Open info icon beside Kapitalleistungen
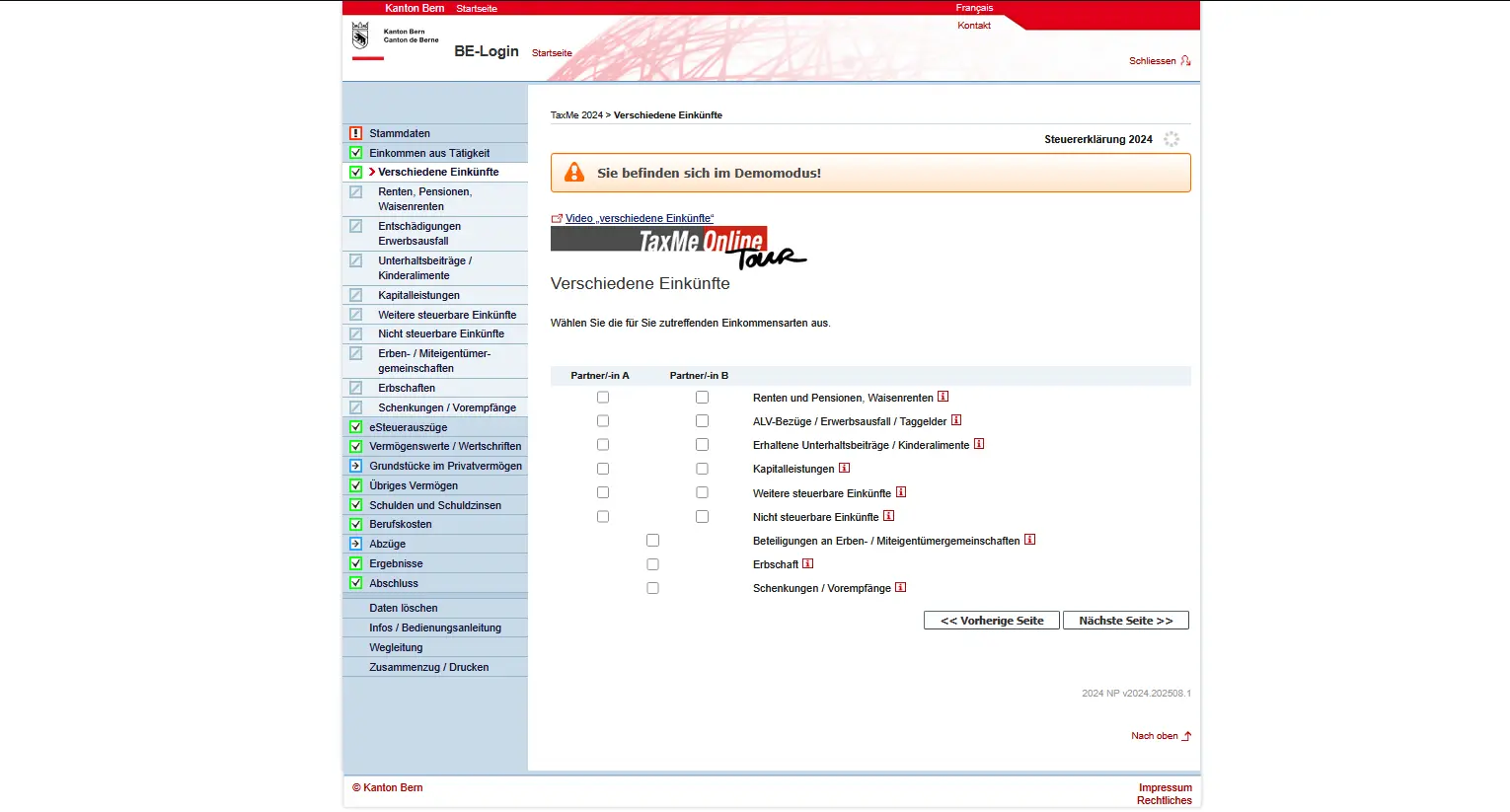The width and height of the screenshot is (1510, 812). pyautogui.click(x=844, y=469)
